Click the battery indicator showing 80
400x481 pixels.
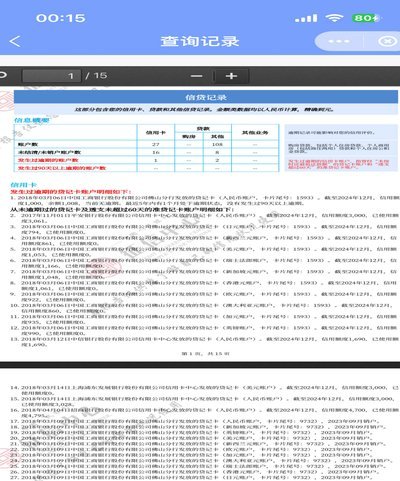pos(366,18)
